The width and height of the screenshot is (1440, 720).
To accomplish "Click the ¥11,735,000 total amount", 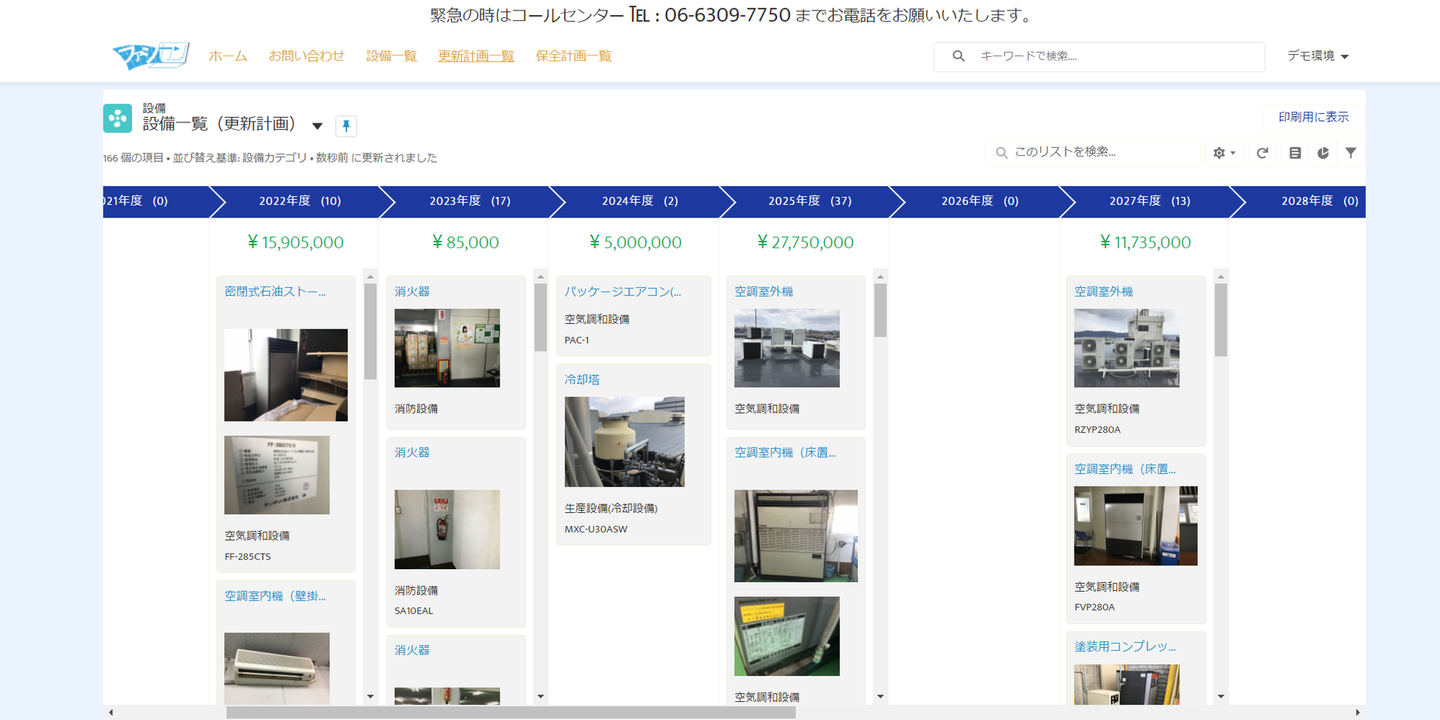I will pos(1145,242).
